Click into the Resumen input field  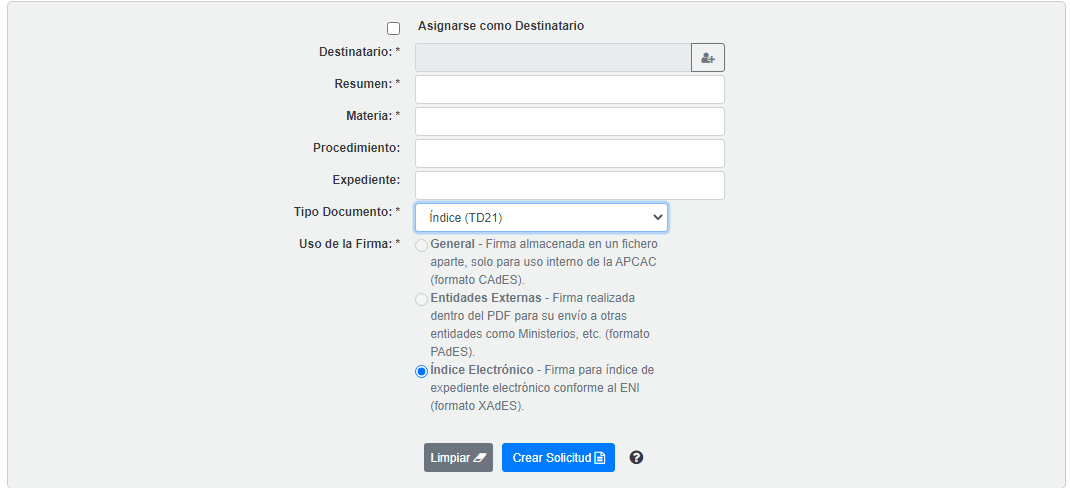[x=570, y=89]
